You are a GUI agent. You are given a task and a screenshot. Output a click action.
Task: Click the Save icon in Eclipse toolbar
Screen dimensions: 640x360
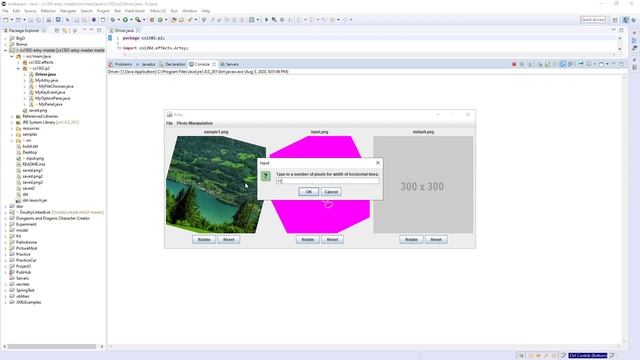[31, 20]
